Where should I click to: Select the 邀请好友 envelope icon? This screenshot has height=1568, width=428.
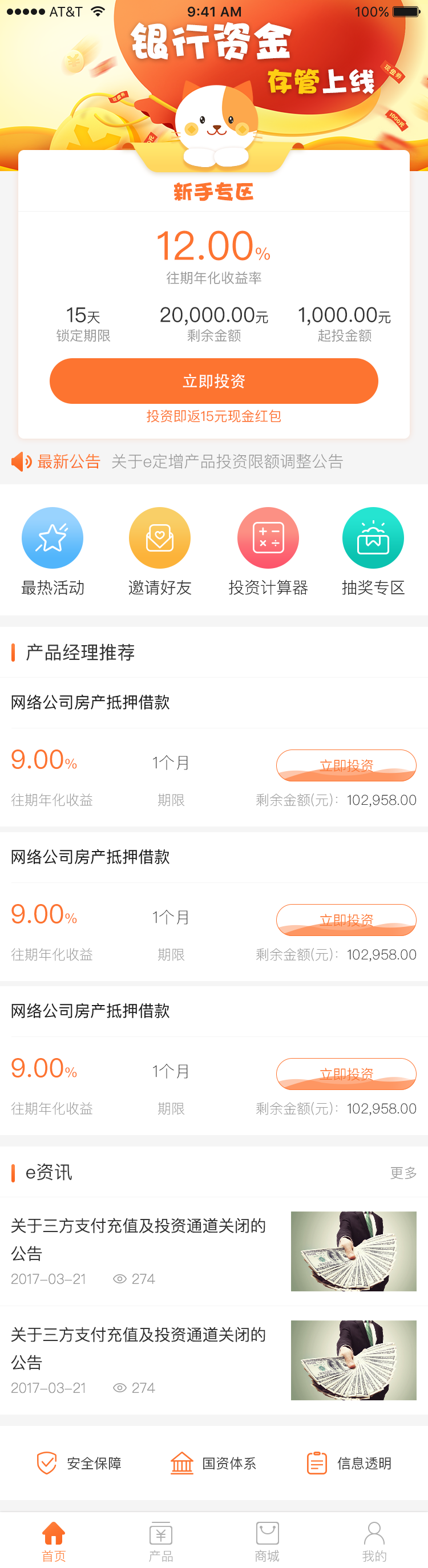(160, 537)
